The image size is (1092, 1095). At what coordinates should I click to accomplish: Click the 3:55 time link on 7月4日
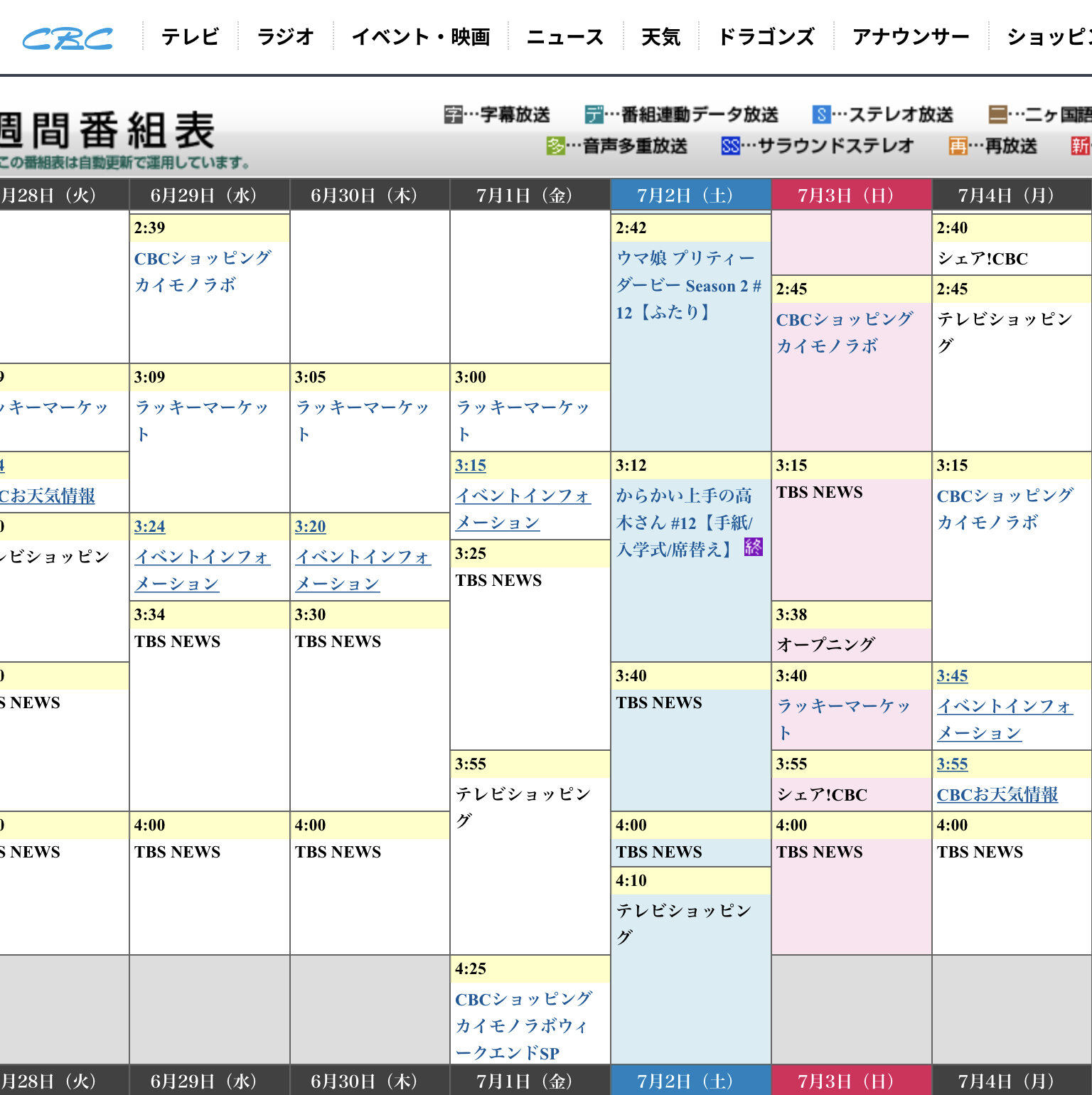pyautogui.click(x=952, y=764)
